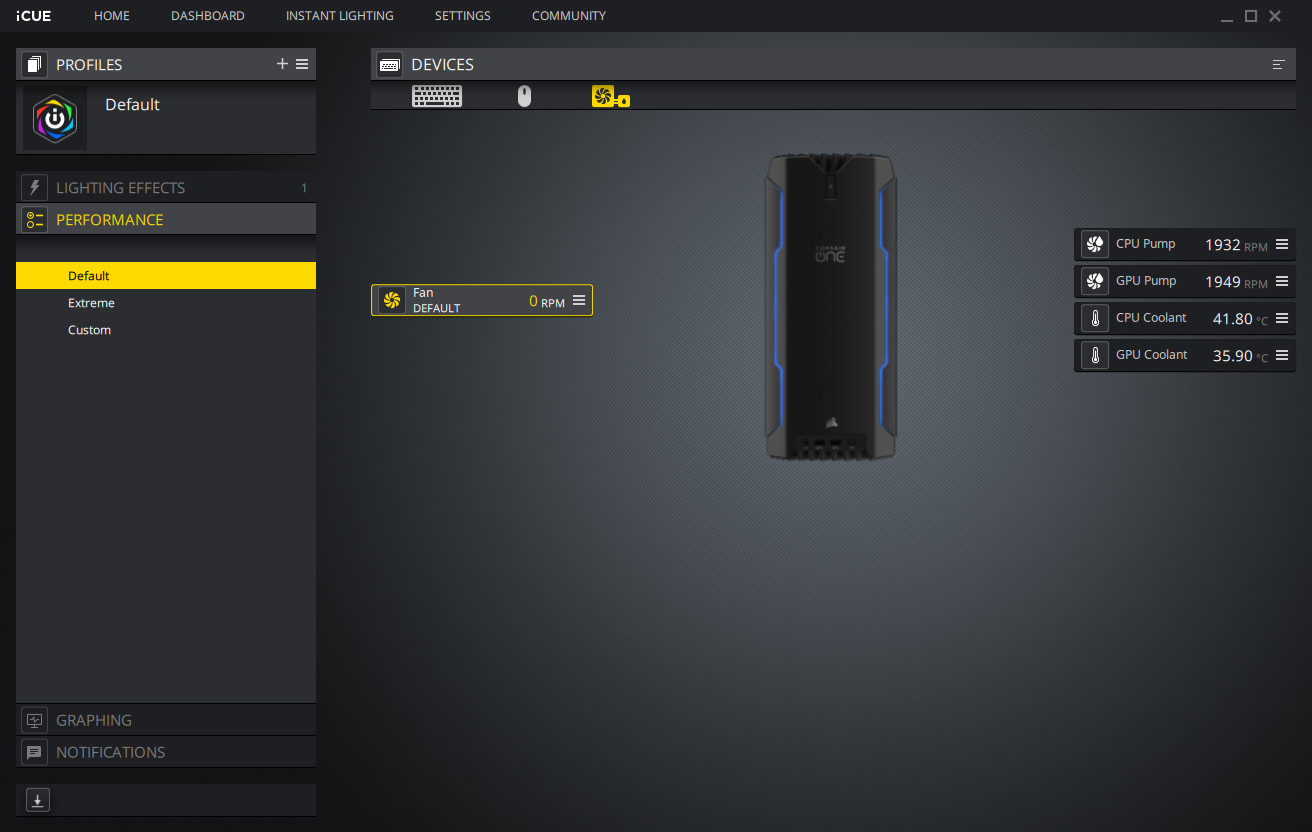Click the Performance sliders icon
Screen dimensions: 1312x832
pyautogui.click(x=35, y=220)
